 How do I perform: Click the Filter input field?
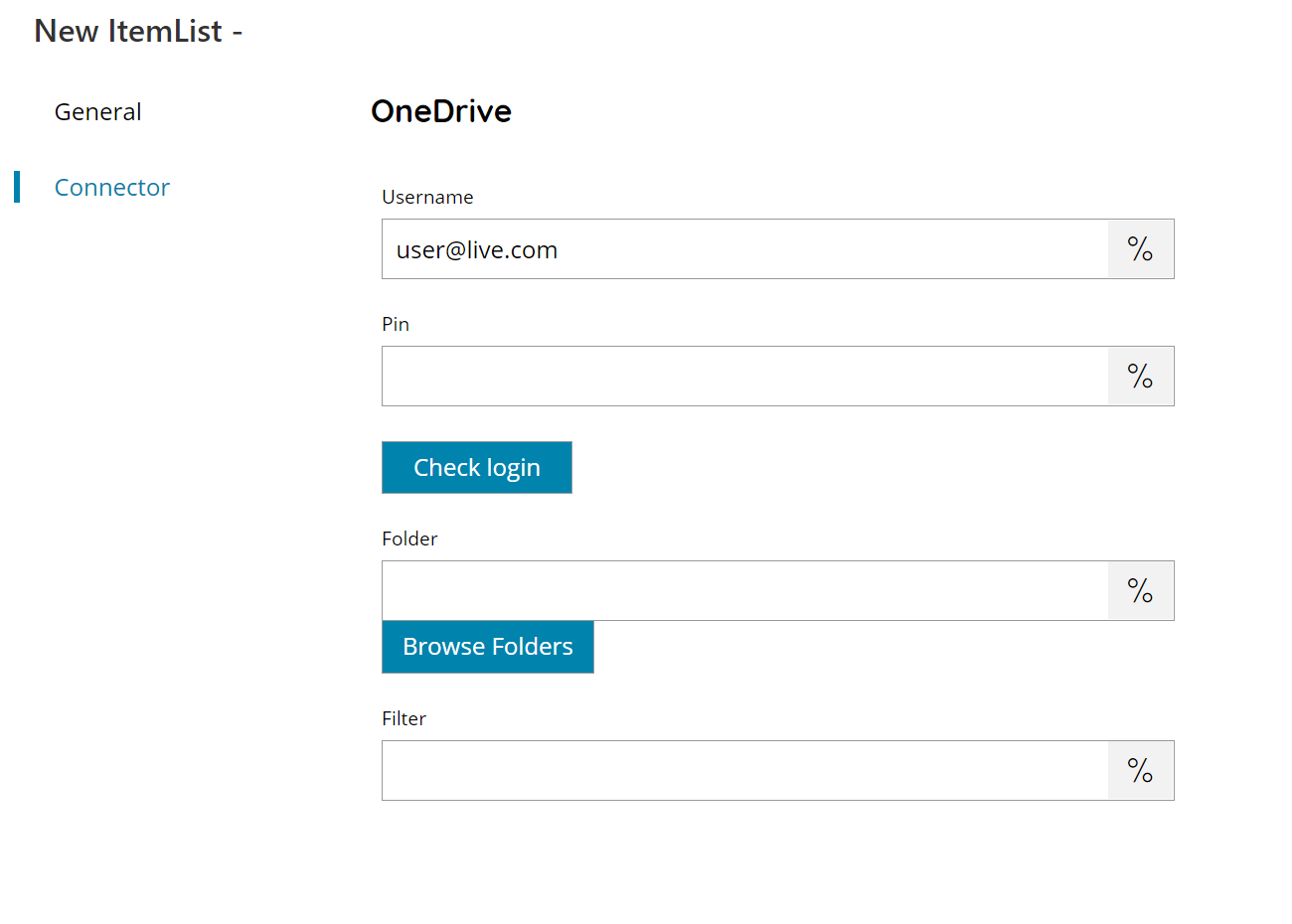[x=745, y=771]
